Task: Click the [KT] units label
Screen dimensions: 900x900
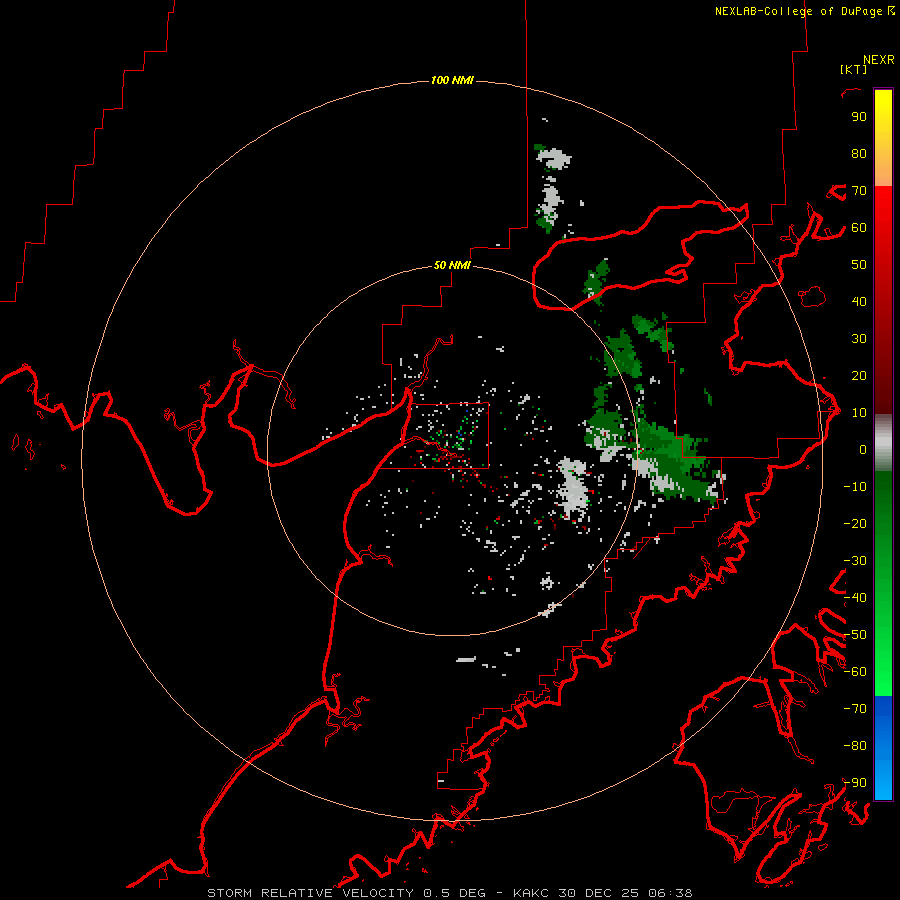Action: point(853,69)
